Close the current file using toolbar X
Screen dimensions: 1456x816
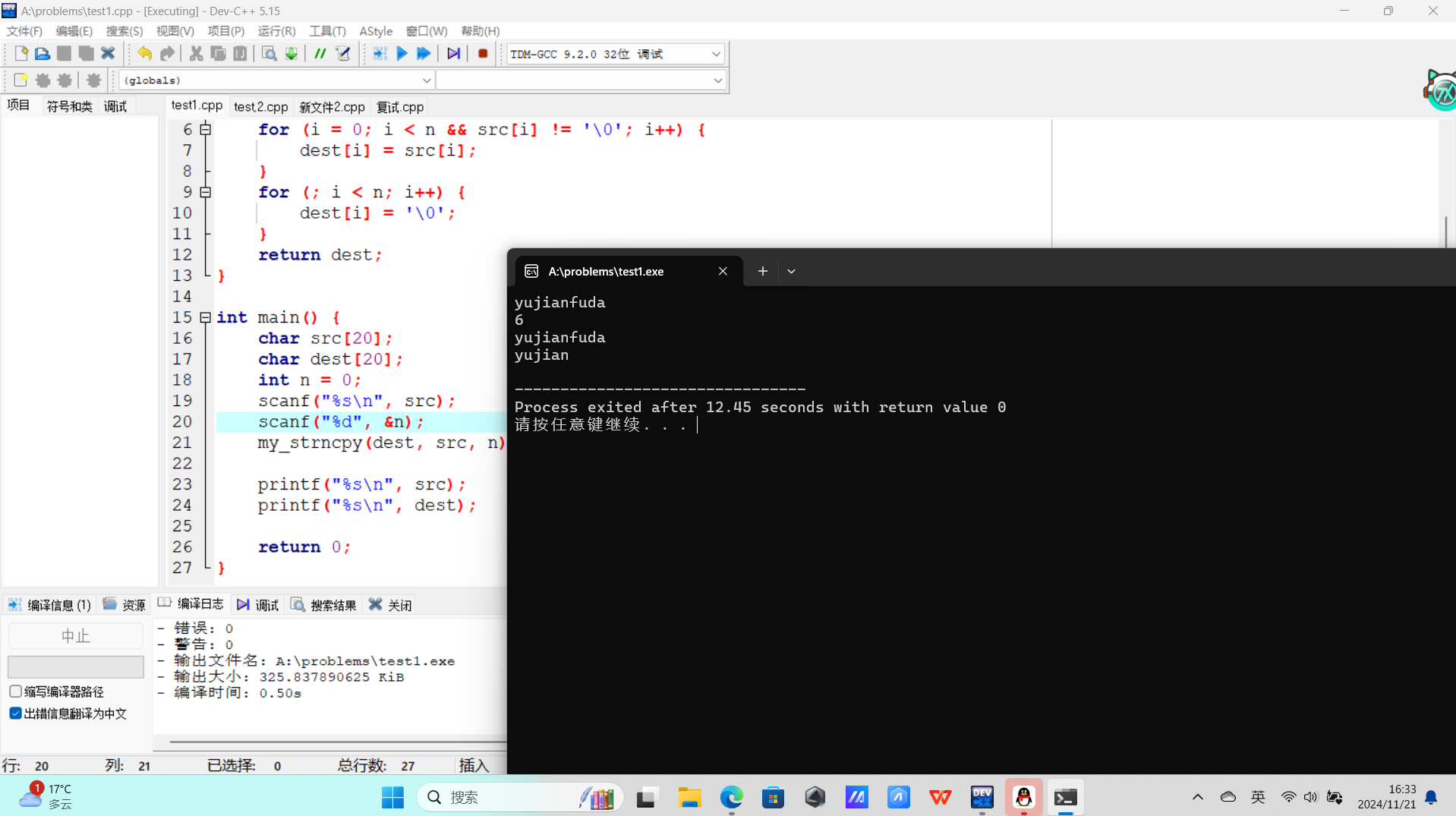108,54
